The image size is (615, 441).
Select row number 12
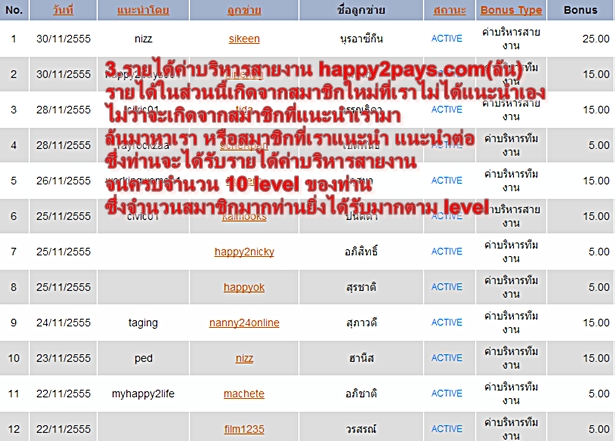[14, 429]
